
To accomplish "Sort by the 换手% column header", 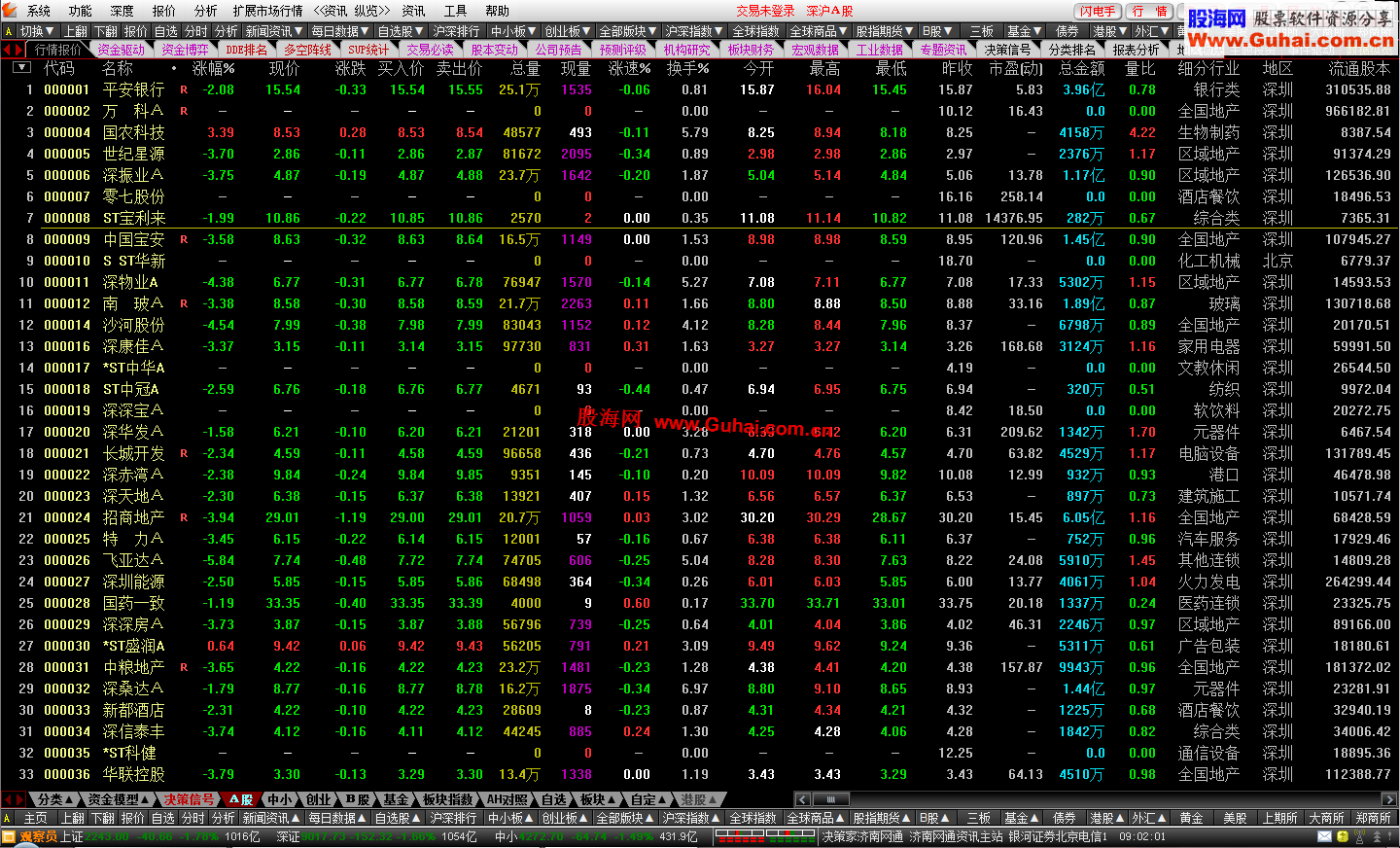I will pos(687,68).
